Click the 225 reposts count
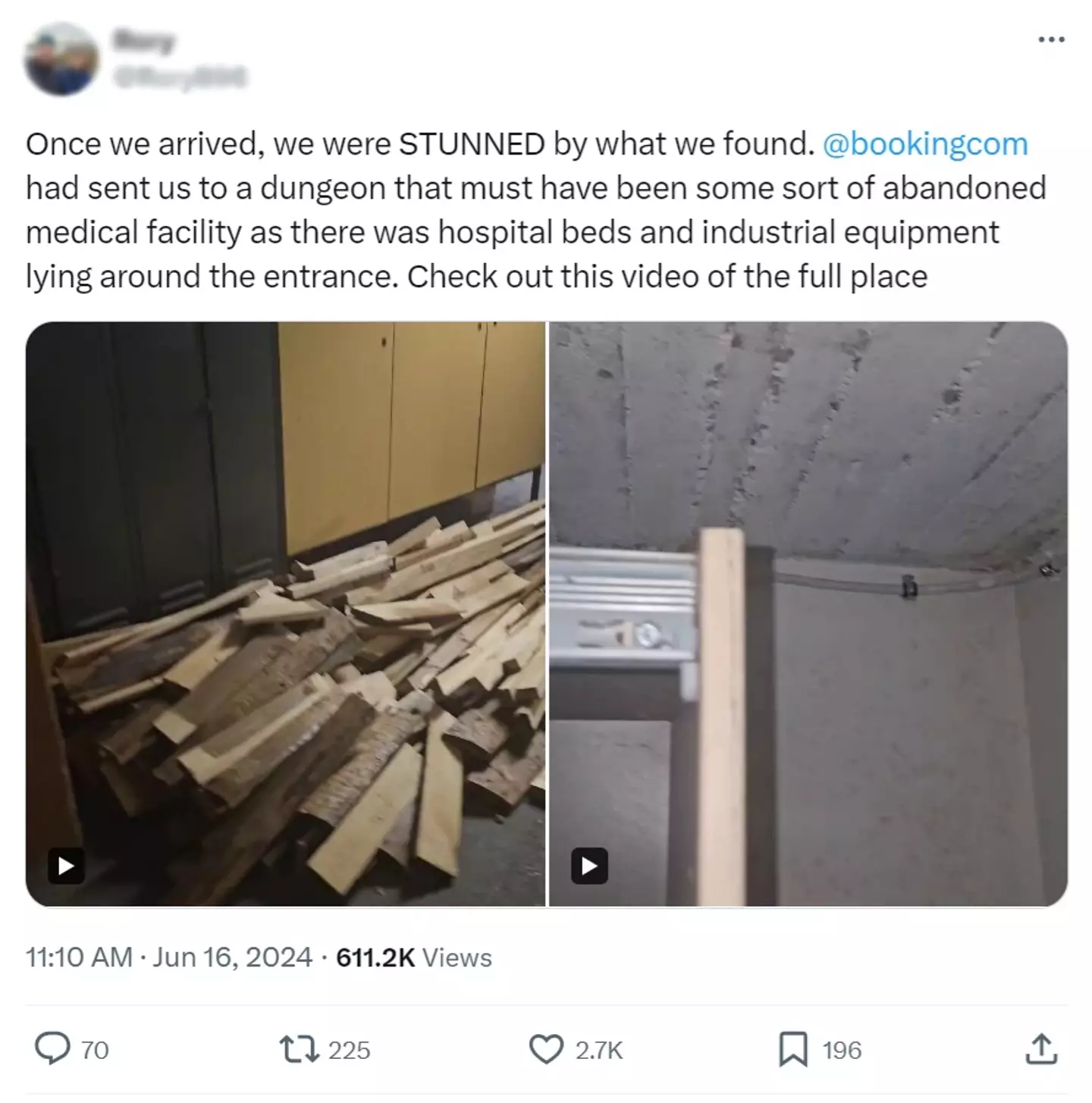This screenshot has height=1103, width=1092. point(349,1050)
